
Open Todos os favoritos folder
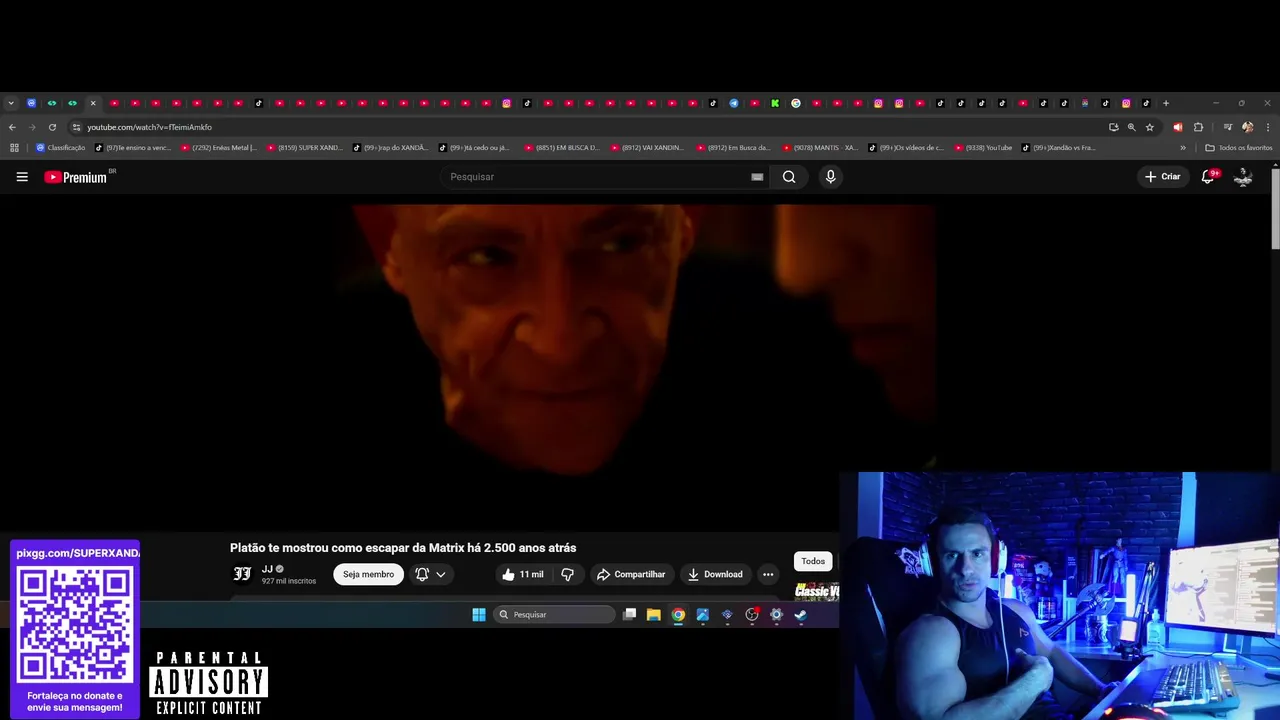tap(1239, 148)
